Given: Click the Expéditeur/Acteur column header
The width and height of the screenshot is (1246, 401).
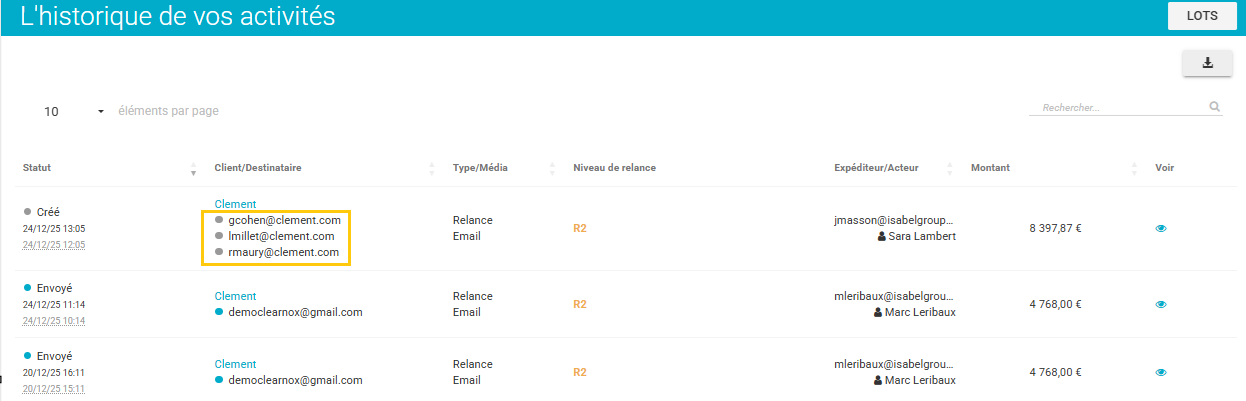Looking at the screenshot, I should (876, 168).
